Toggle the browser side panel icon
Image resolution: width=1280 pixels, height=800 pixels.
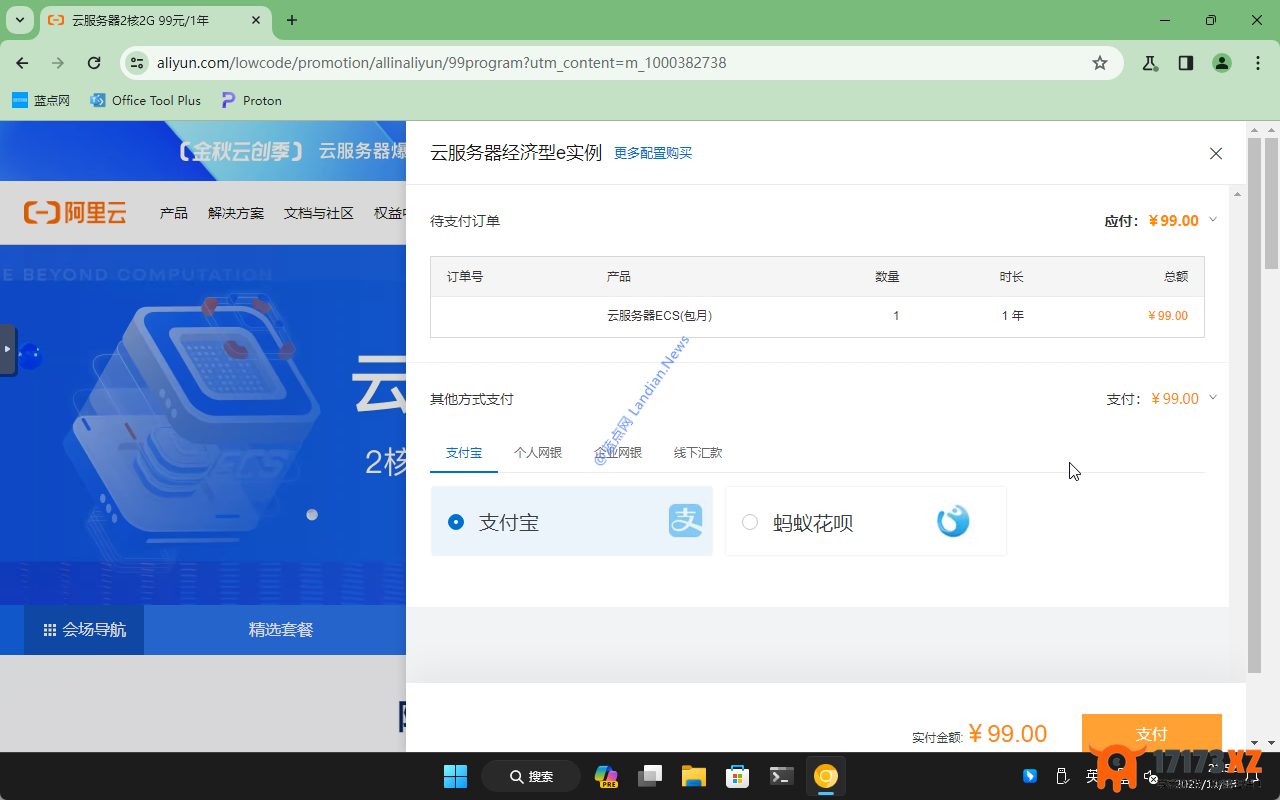(1186, 63)
